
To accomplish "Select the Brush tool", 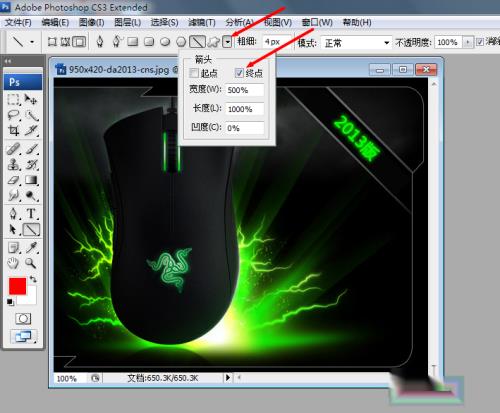I will tap(31, 149).
